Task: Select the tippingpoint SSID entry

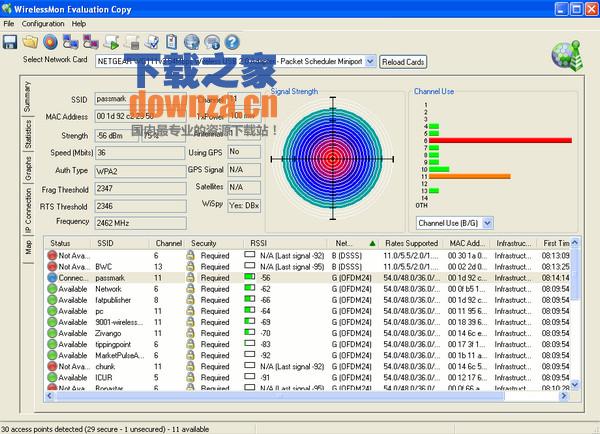Action: pyautogui.click(x=113, y=344)
